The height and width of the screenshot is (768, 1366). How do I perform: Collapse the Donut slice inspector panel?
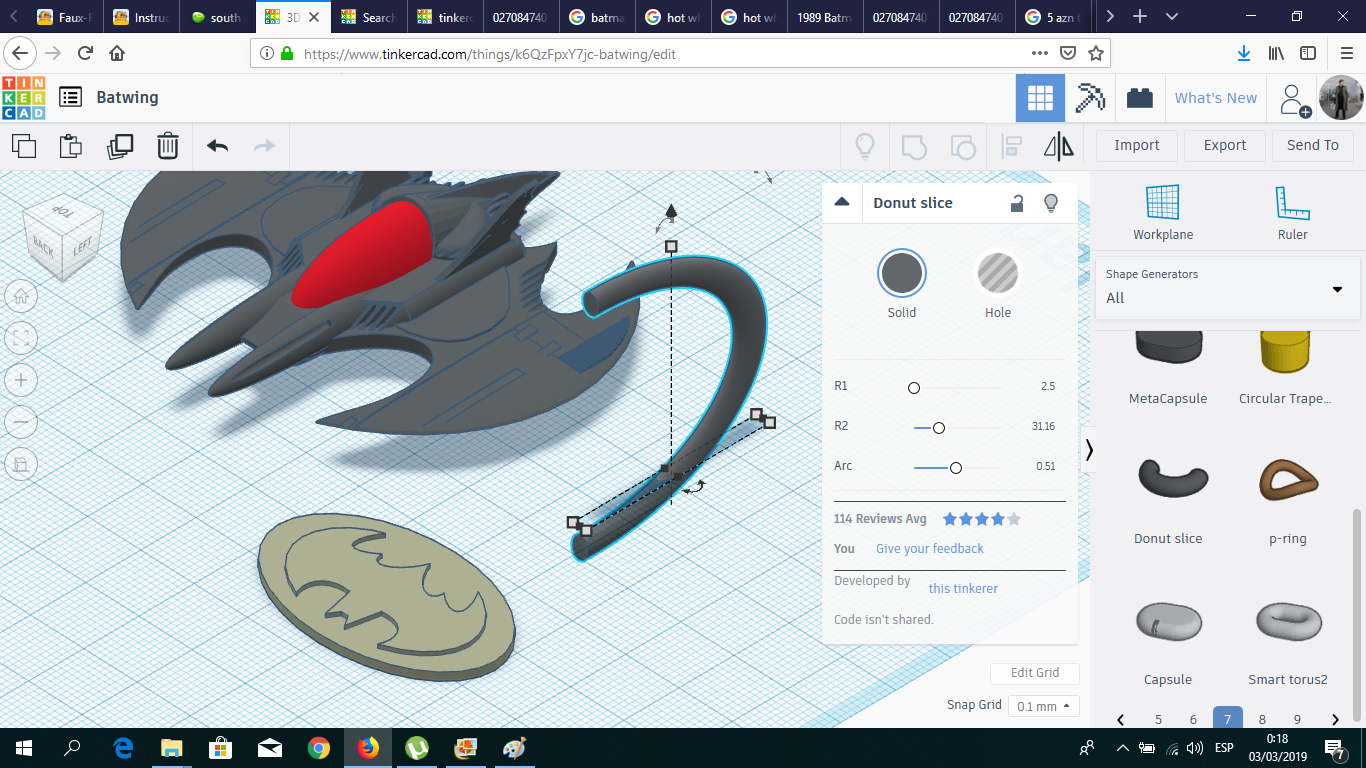(x=842, y=202)
